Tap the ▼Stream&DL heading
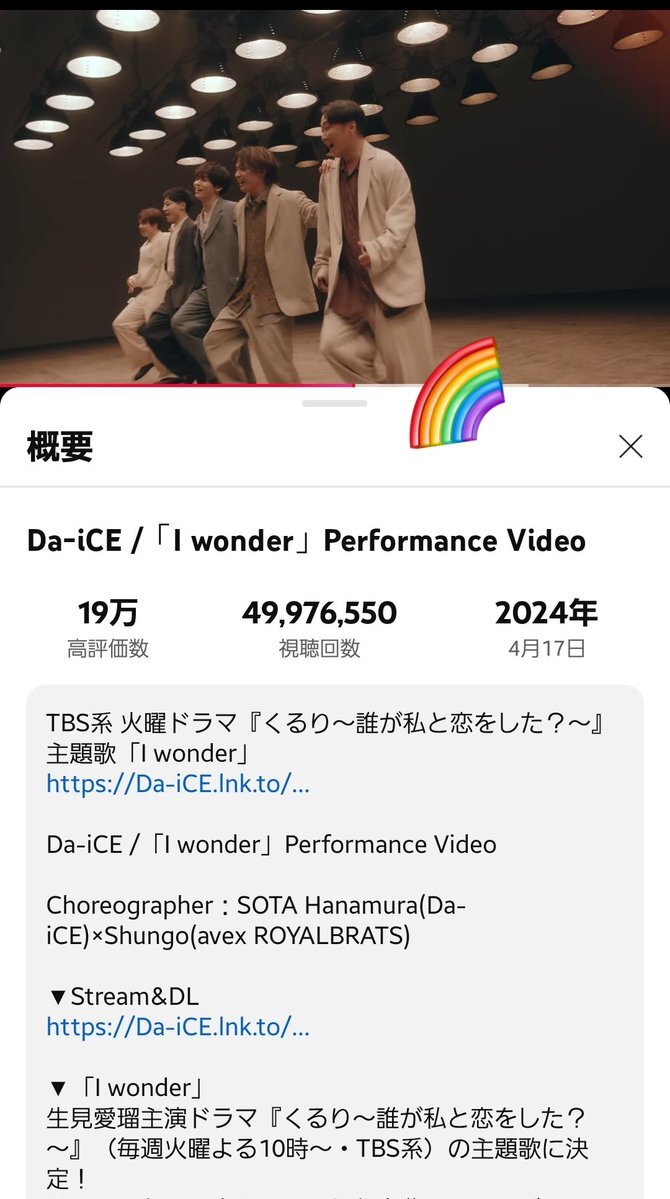 click(x=122, y=996)
